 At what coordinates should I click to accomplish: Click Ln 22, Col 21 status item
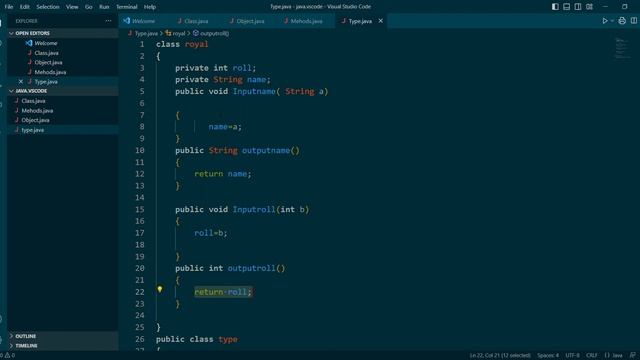(500, 356)
